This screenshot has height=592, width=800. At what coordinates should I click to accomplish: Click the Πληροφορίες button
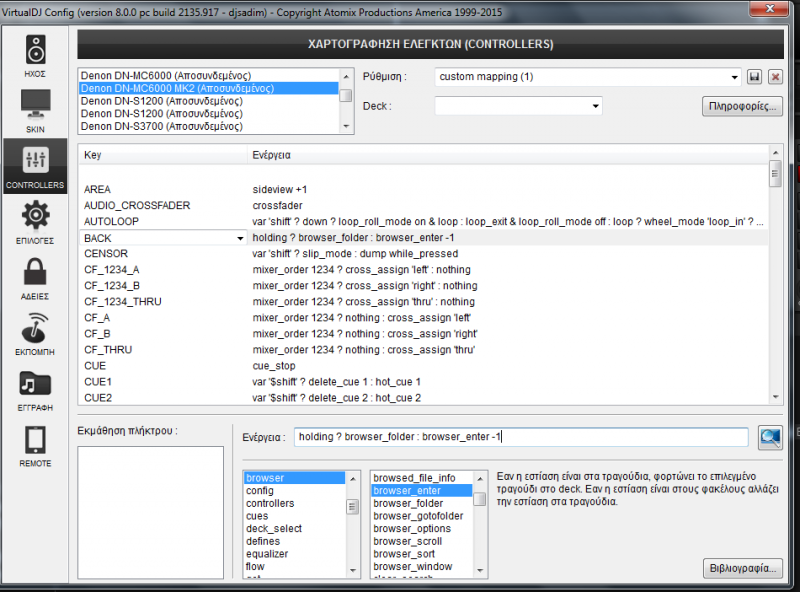coord(742,106)
